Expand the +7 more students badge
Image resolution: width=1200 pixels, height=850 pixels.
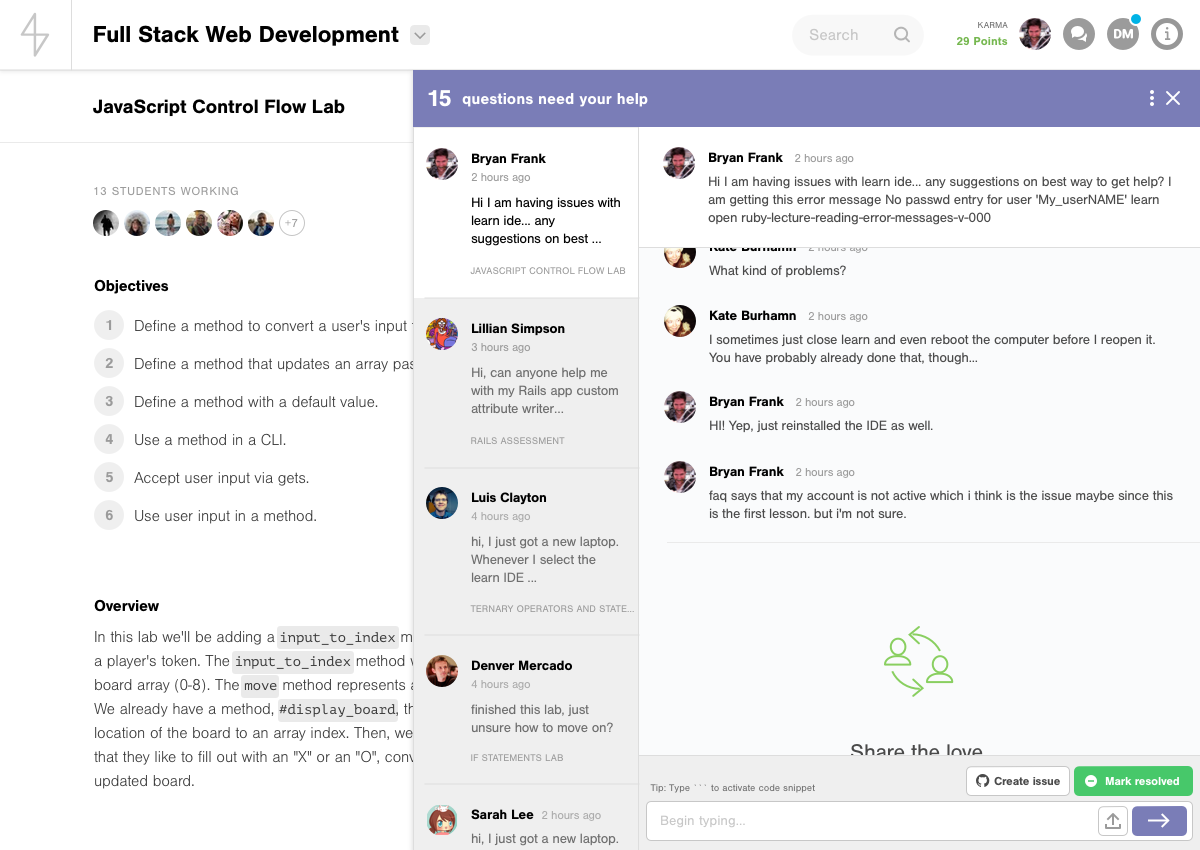coord(291,223)
